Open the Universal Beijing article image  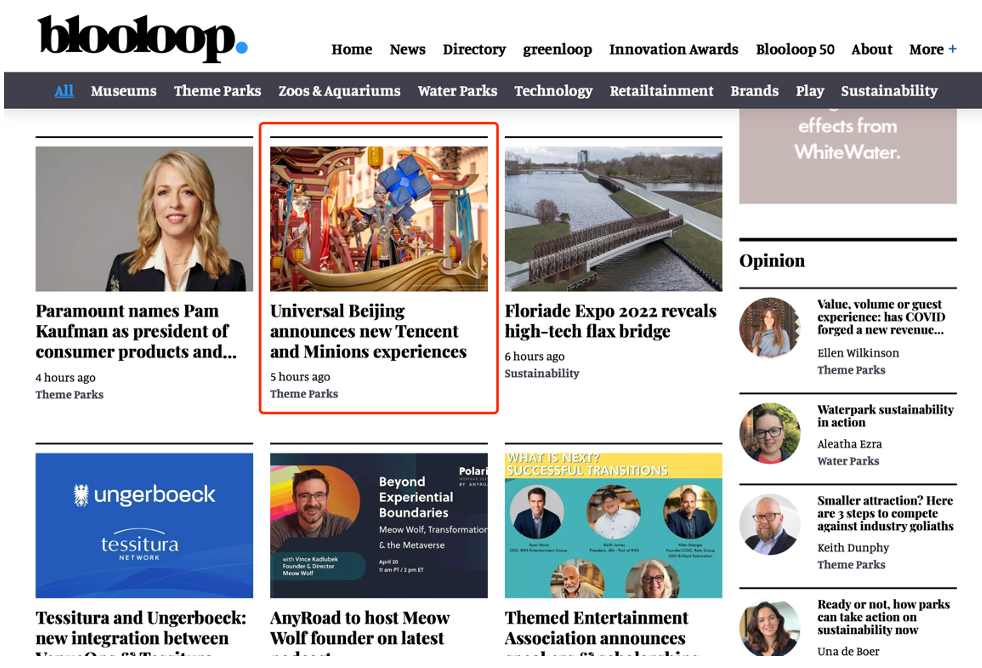(x=379, y=219)
